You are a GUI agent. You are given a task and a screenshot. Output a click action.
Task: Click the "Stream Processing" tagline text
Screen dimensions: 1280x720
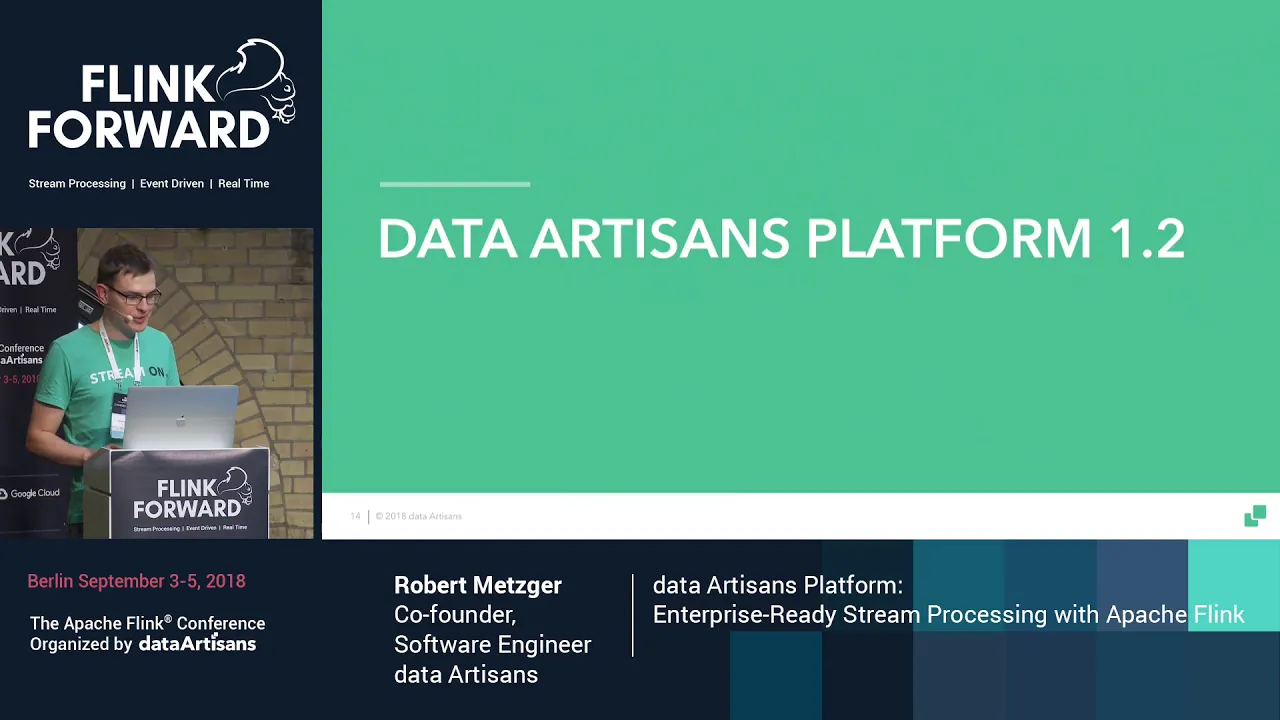click(77, 184)
